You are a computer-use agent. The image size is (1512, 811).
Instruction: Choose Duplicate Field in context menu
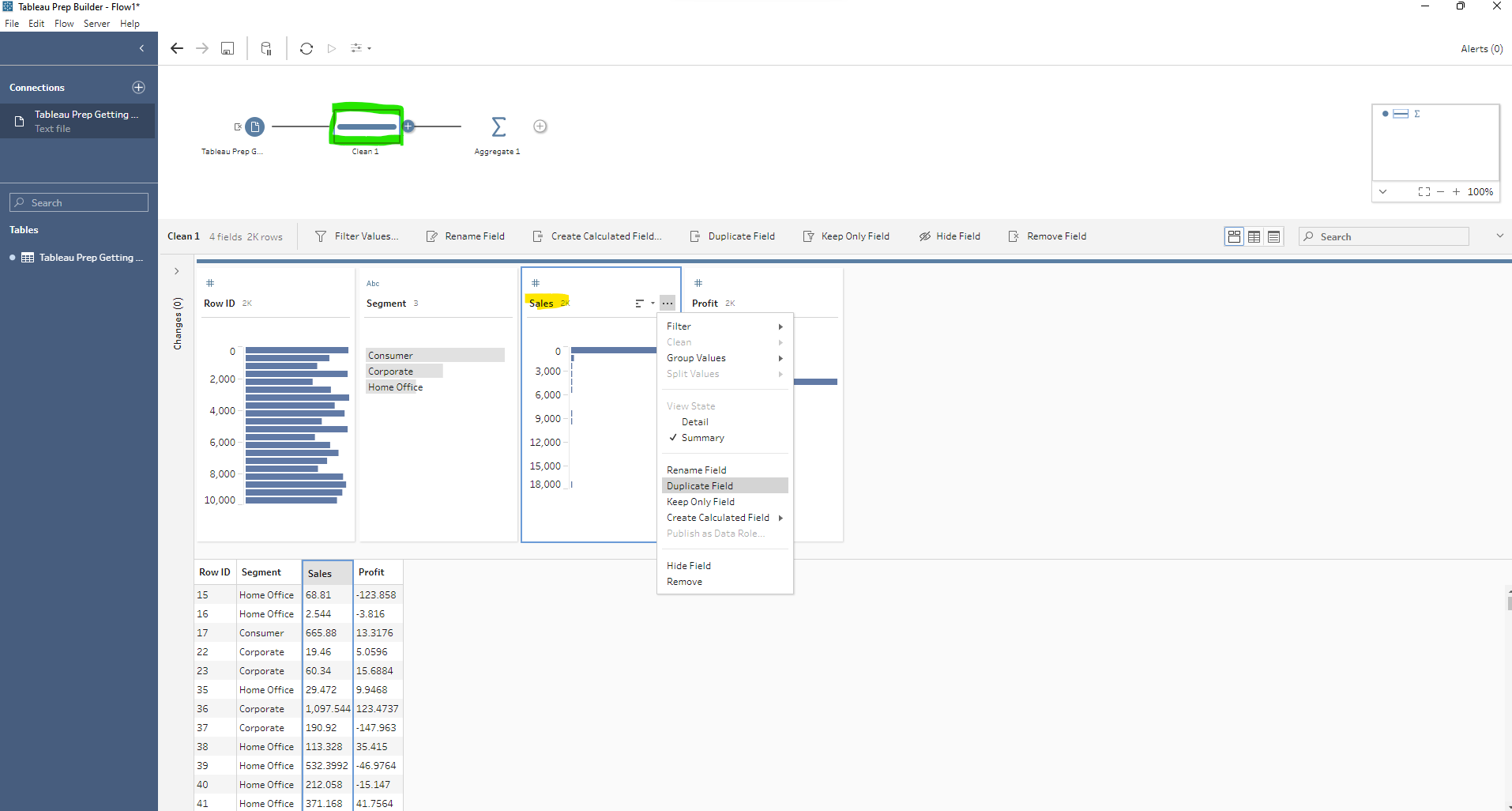point(724,486)
